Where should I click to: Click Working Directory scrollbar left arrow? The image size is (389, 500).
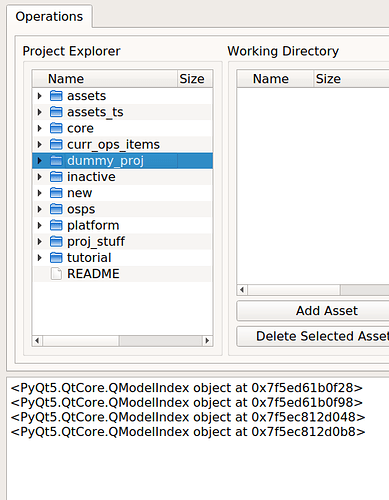pos(242,290)
